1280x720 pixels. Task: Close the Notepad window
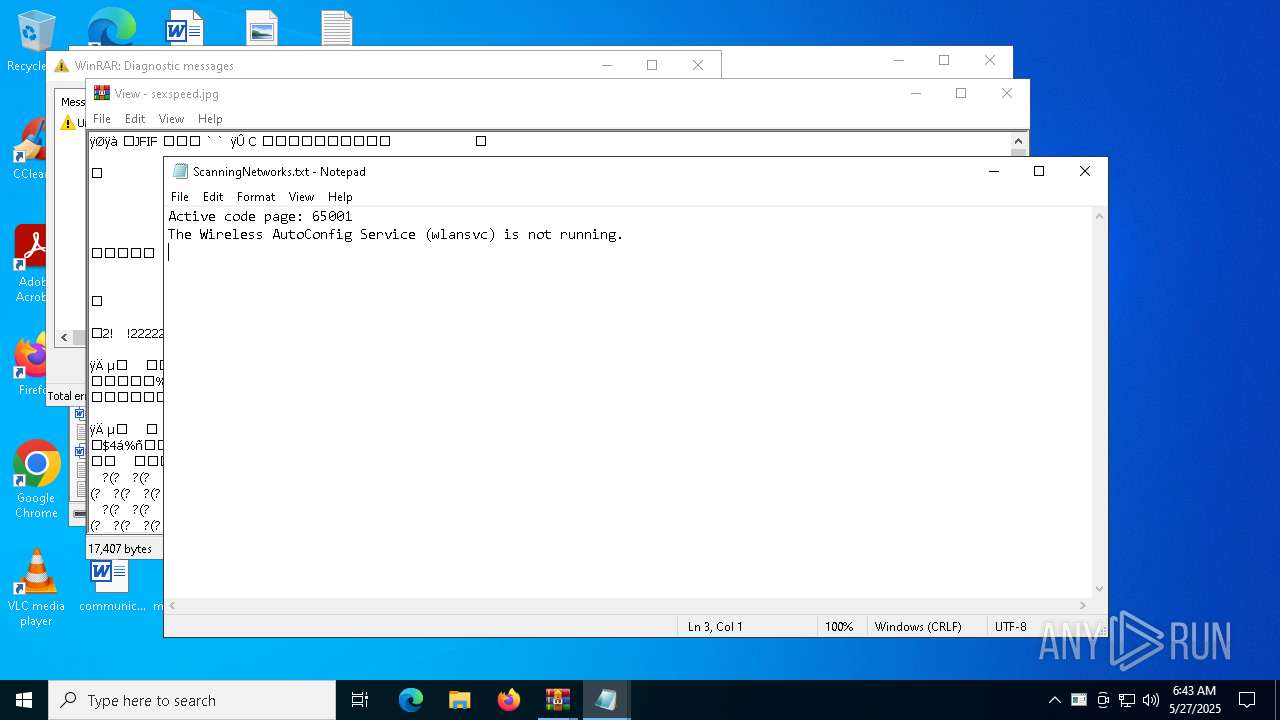1085,171
